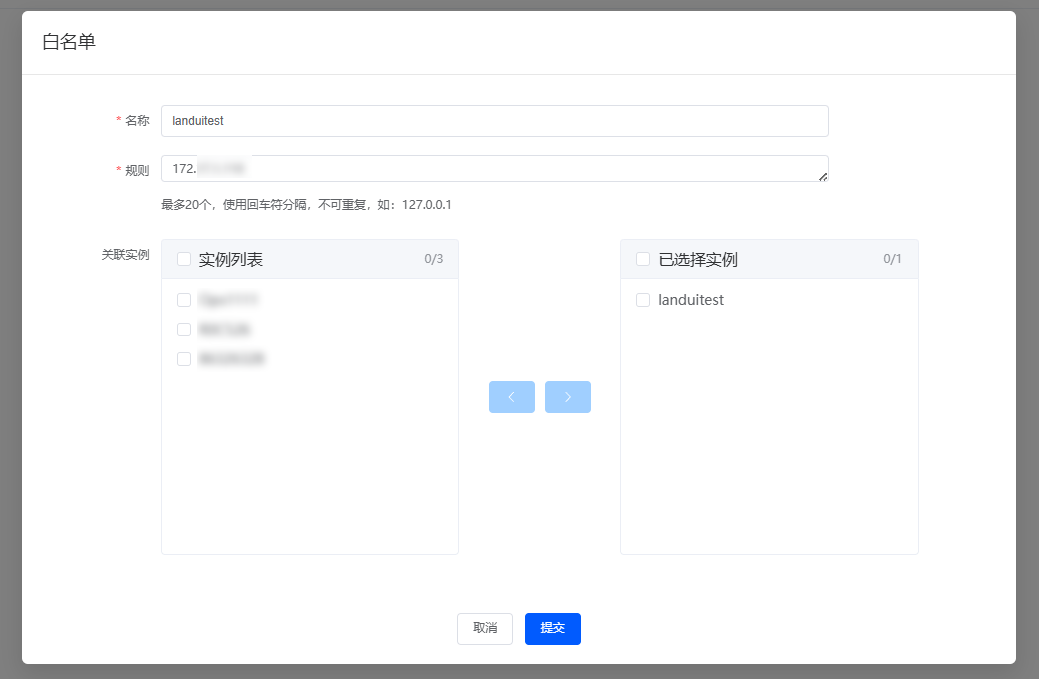Check the second instance in 实例列表
The image size is (1039, 679).
click(184, 329)
